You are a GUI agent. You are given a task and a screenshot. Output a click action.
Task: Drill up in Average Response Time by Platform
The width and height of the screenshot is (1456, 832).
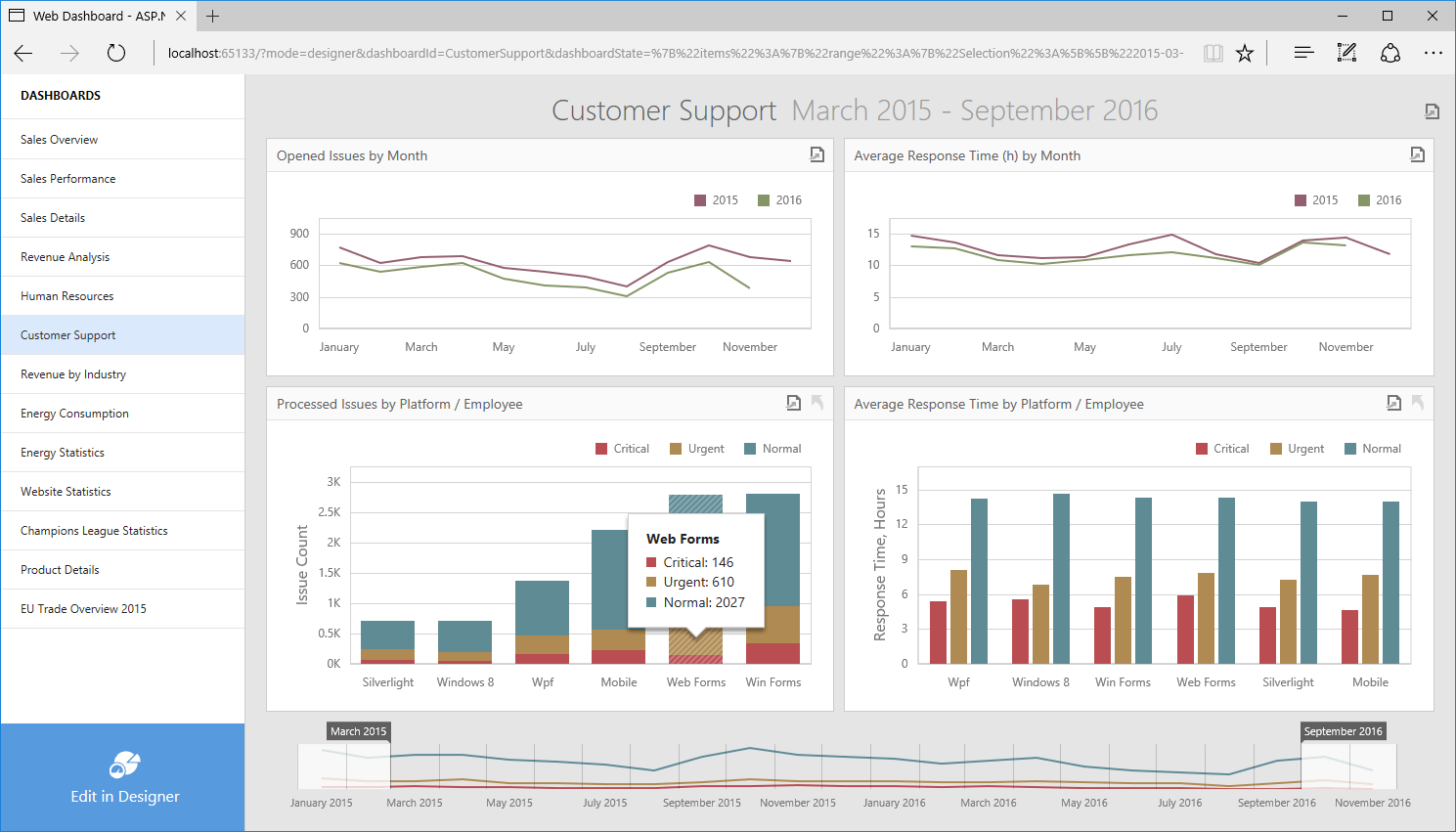pyautogui.click(x=1418, y=403)
